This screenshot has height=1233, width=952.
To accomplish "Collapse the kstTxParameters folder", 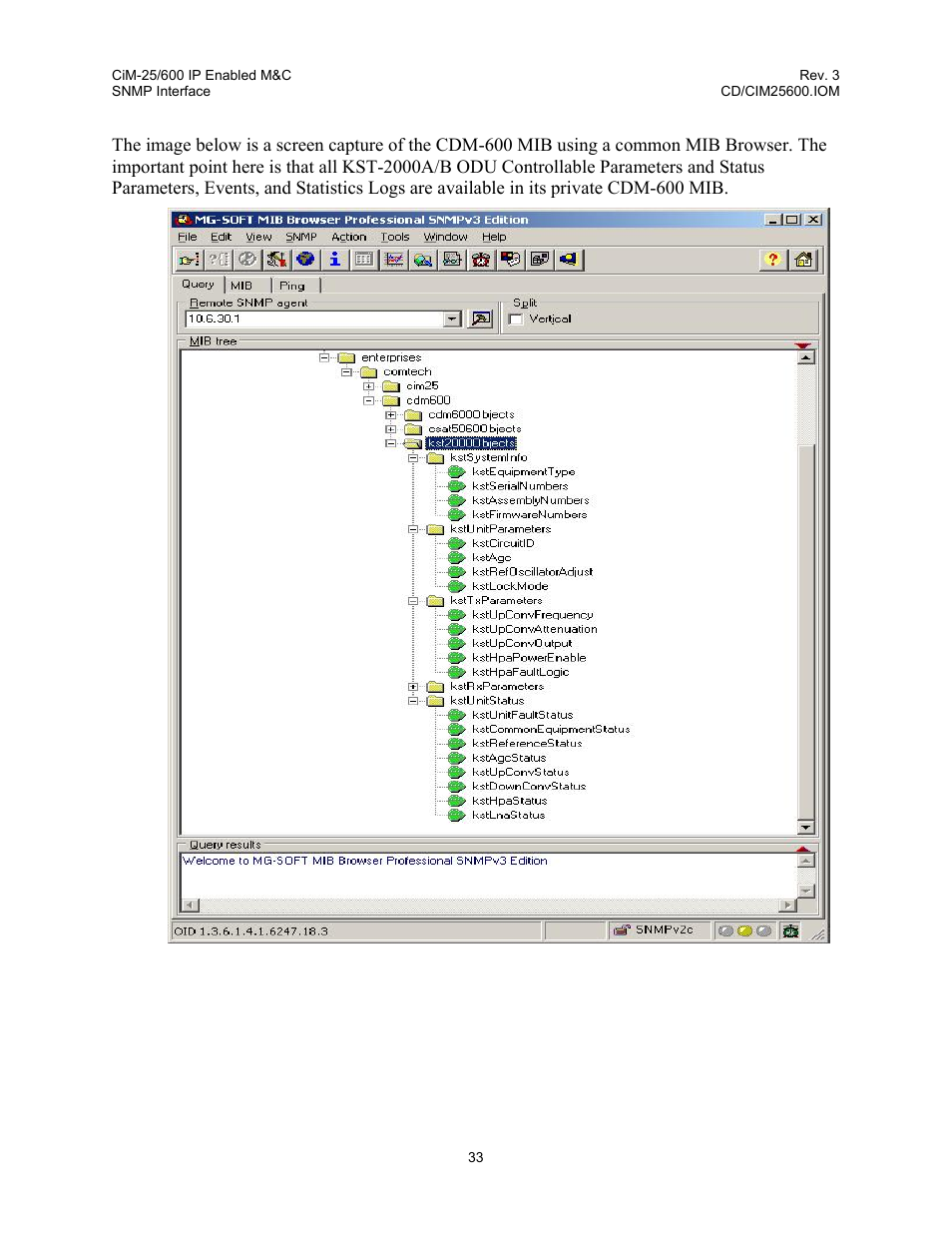I will pyautogui.click(x=412, y=601).
